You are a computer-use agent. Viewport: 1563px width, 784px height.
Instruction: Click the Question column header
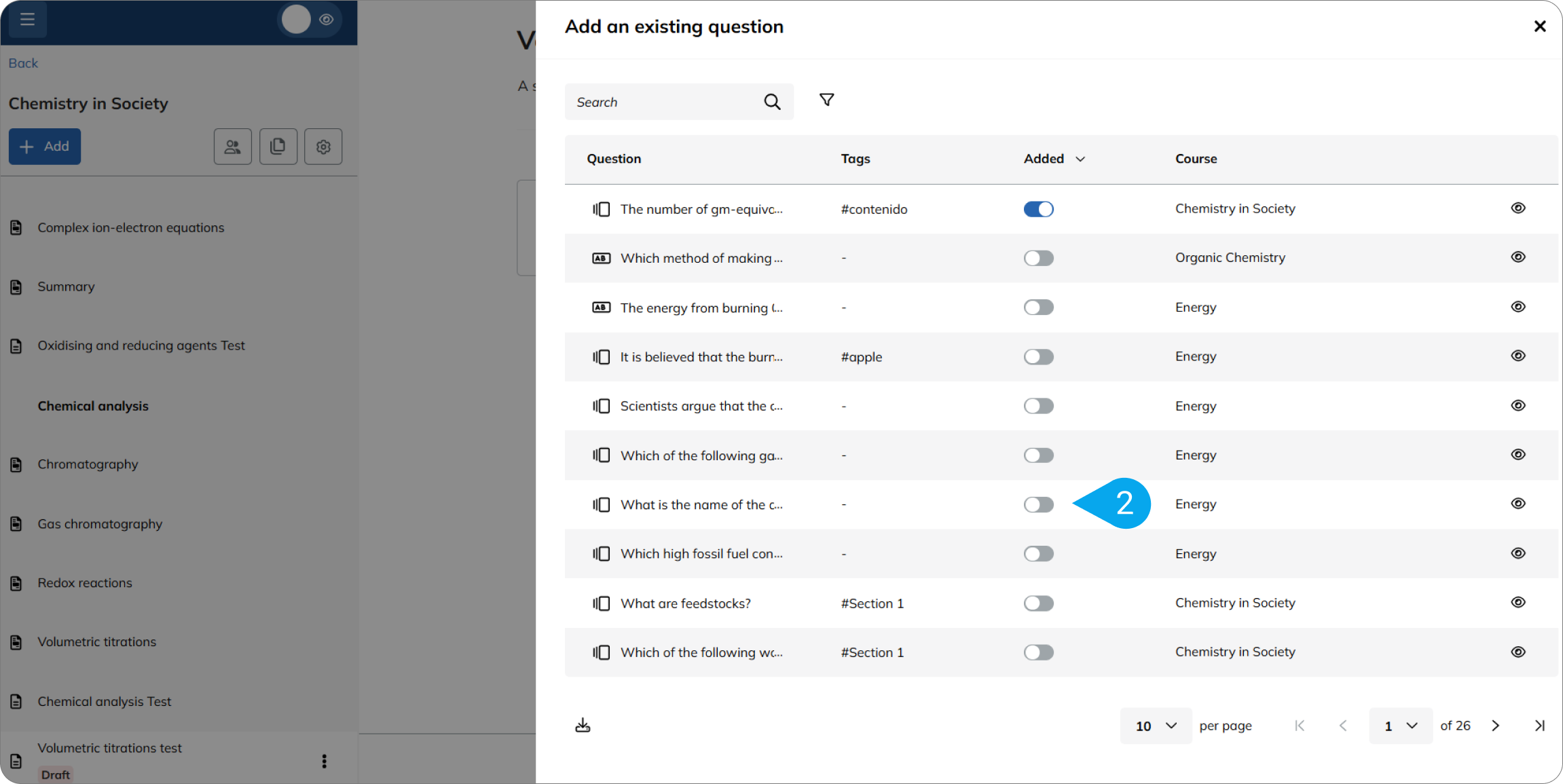click(614, 159)
